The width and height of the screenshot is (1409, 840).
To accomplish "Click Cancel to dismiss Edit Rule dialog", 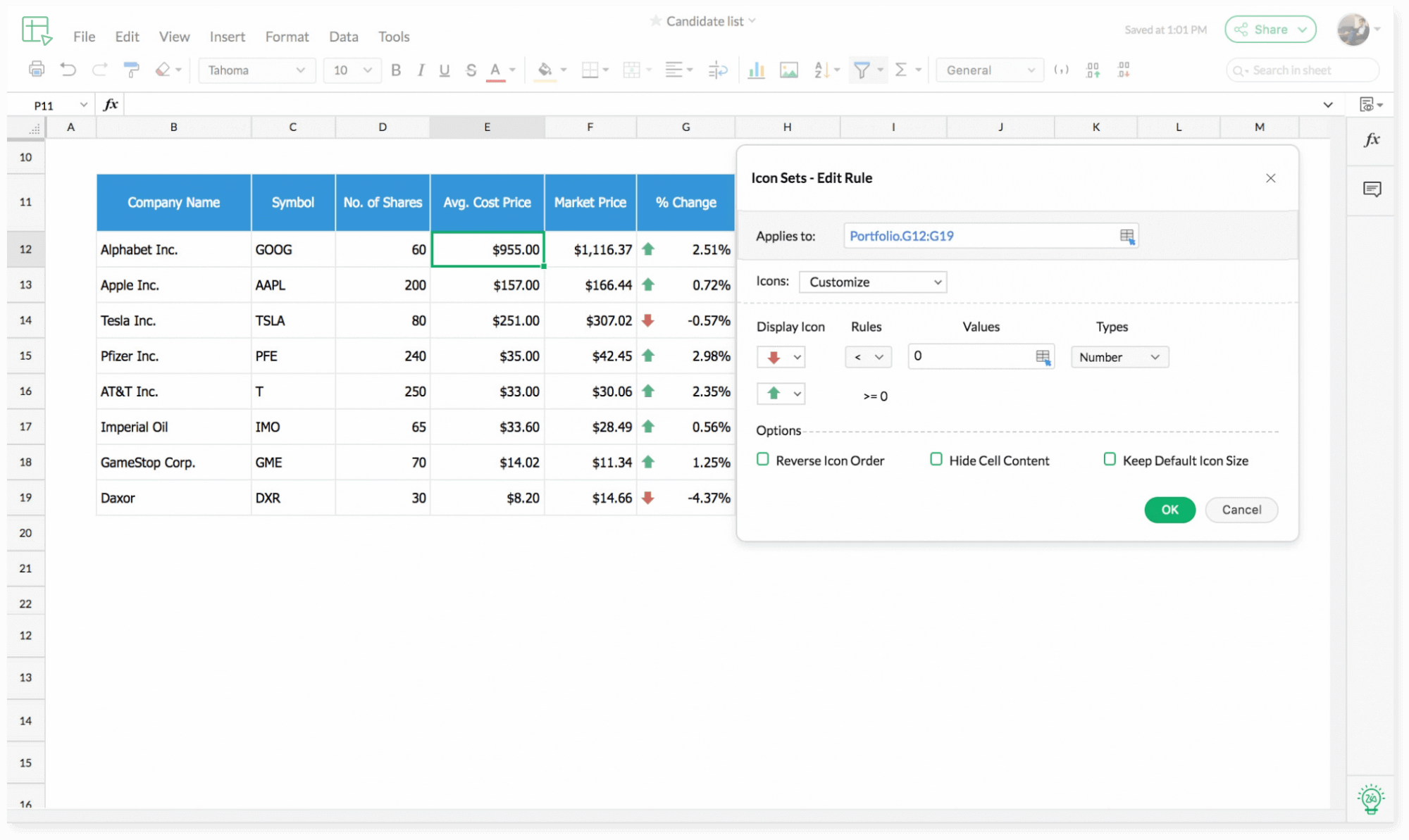I will (x=1240, y=509).
